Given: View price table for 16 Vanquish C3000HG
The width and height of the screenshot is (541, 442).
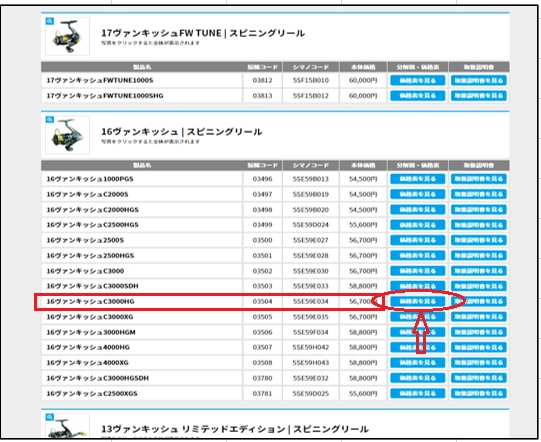Looking at the screenshot, I should 417,301.
